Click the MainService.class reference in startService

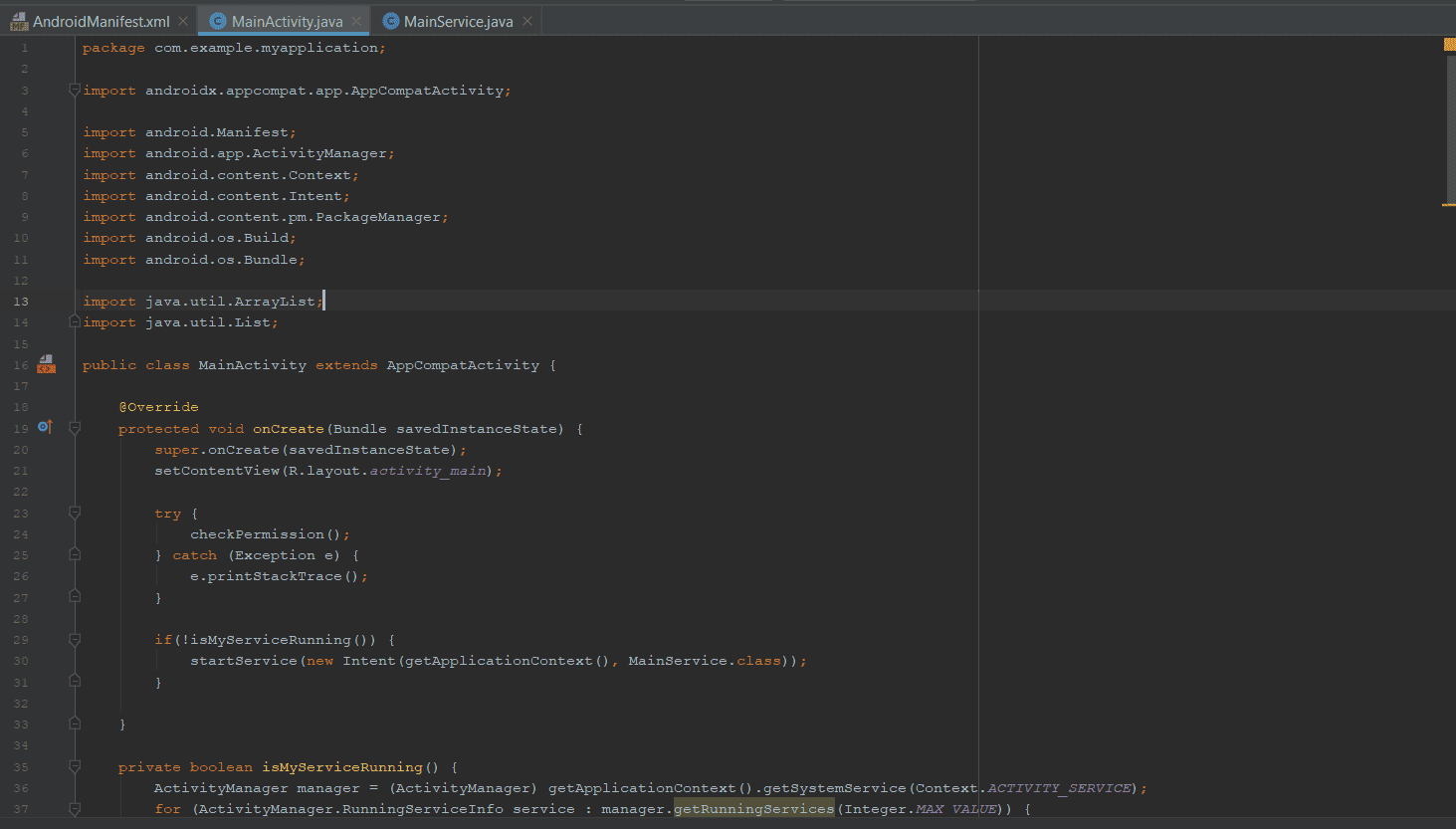[x=704, y=661]
